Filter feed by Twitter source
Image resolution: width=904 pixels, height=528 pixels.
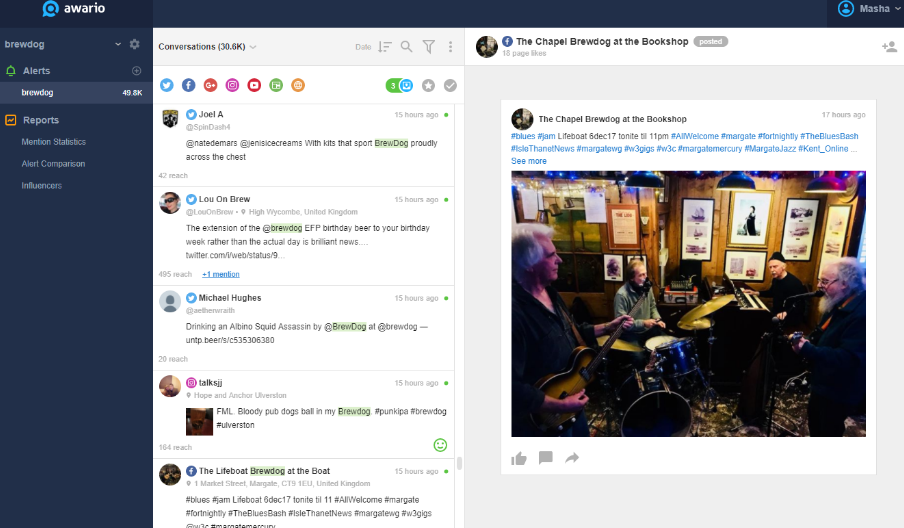167,85
